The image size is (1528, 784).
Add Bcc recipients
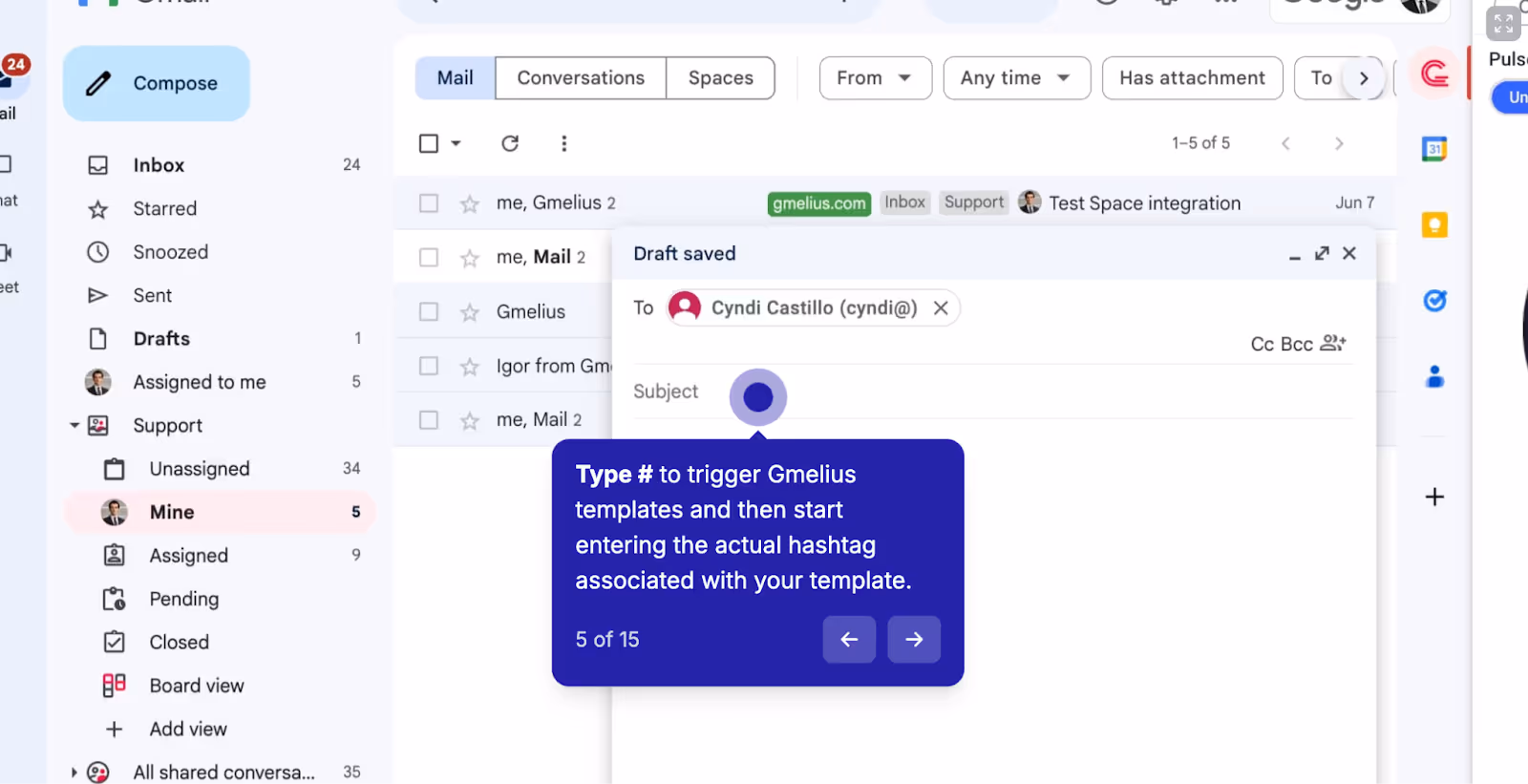point(1297,344)
